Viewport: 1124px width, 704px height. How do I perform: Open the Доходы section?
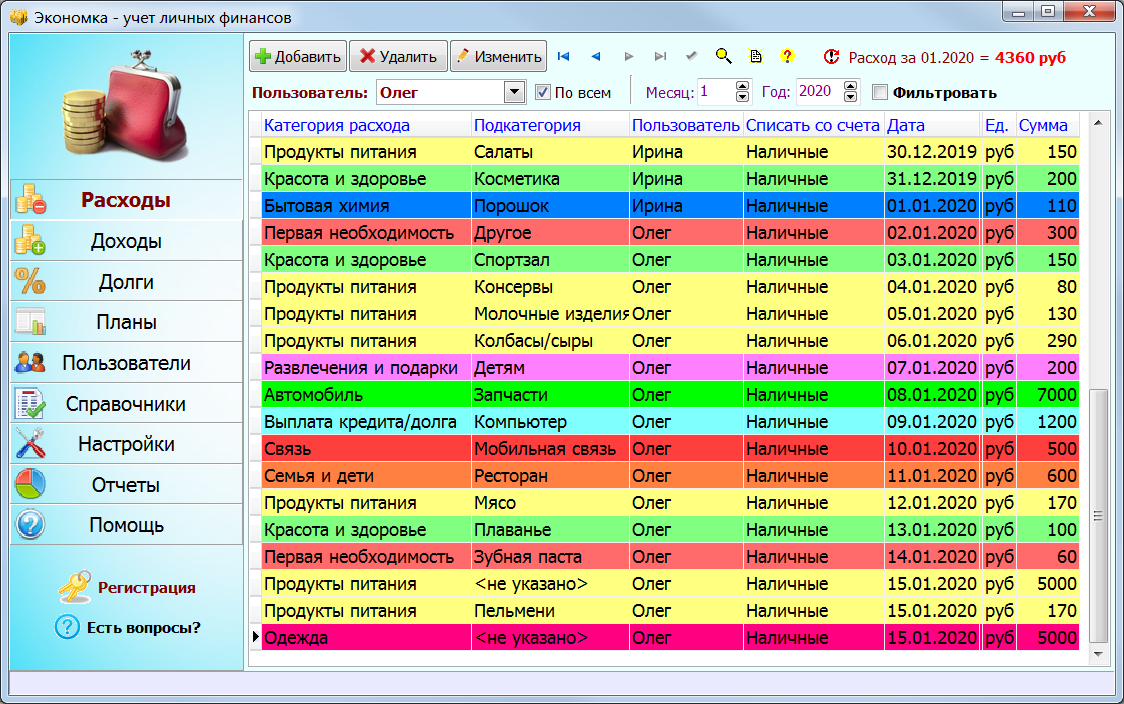tap(127, 240)
